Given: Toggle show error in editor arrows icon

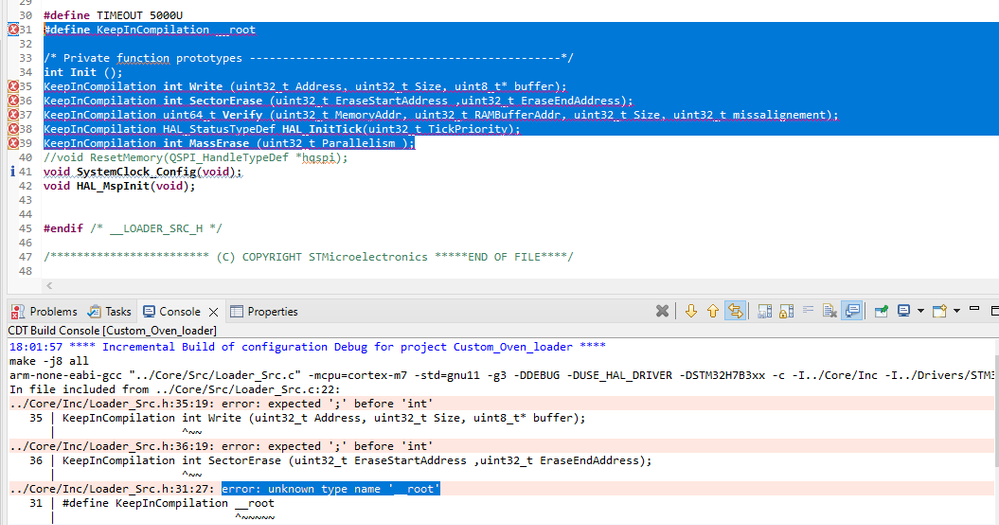Looking at the screenshot, I should click(x=735, y=311).
